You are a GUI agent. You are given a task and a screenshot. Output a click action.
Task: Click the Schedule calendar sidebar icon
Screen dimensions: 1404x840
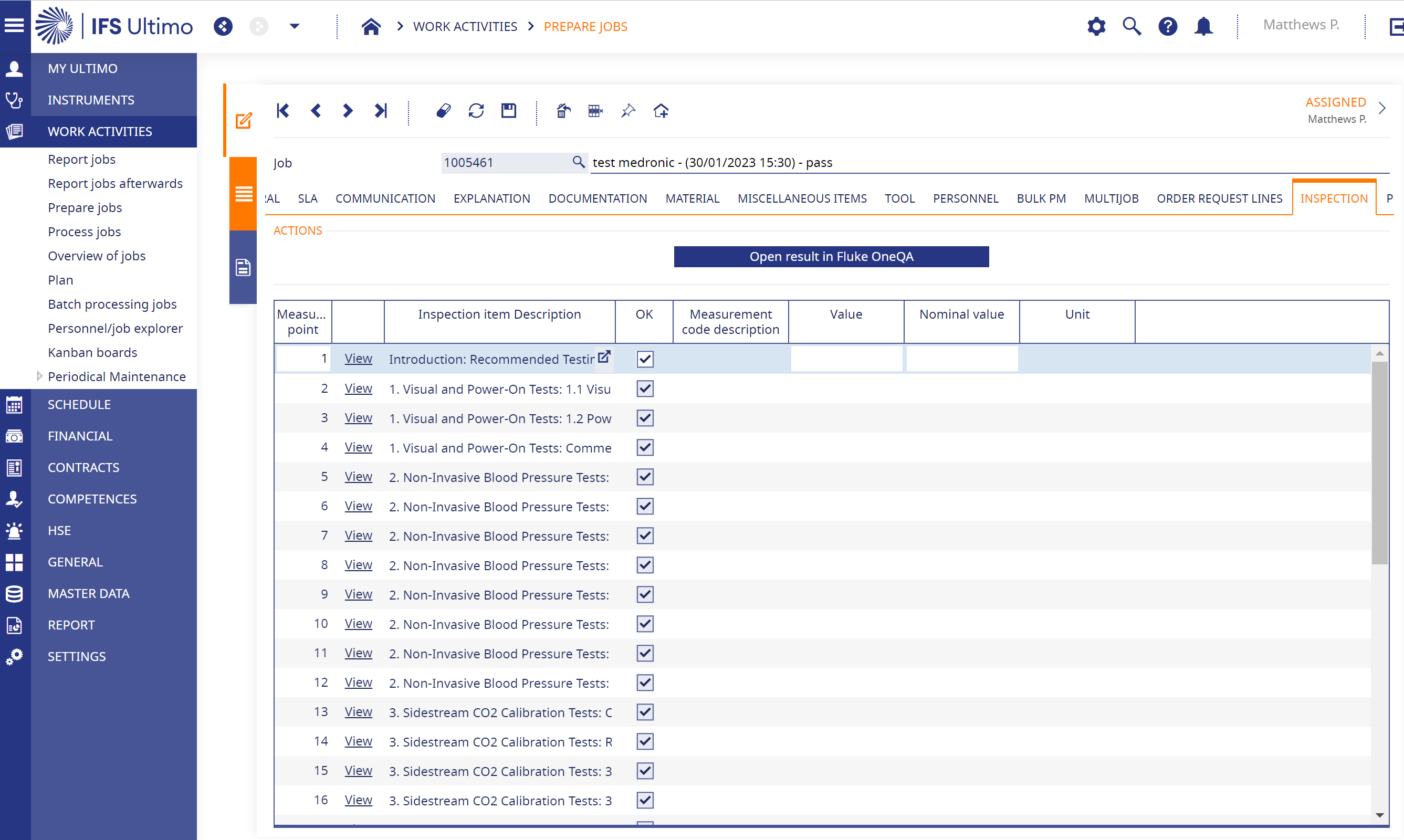pyautogui.click(x=14, y=405)
